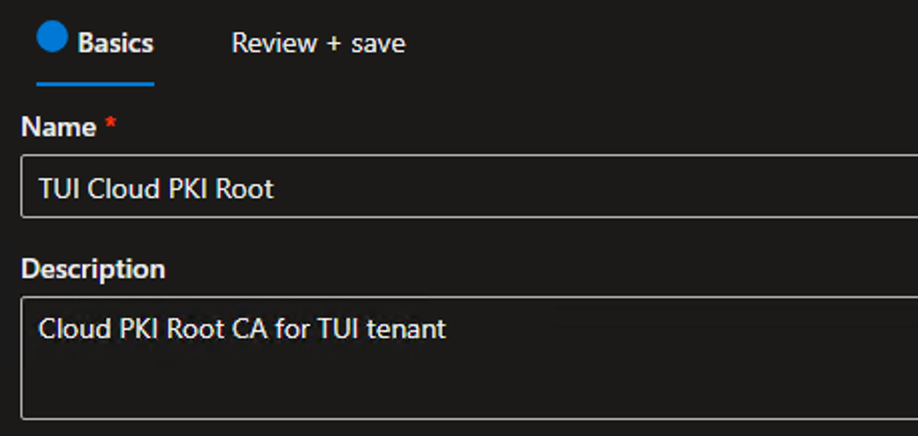The width and height of the screenshot is (918, 436).
Task: Open the Review + save tab
Action: pos(318,44)
